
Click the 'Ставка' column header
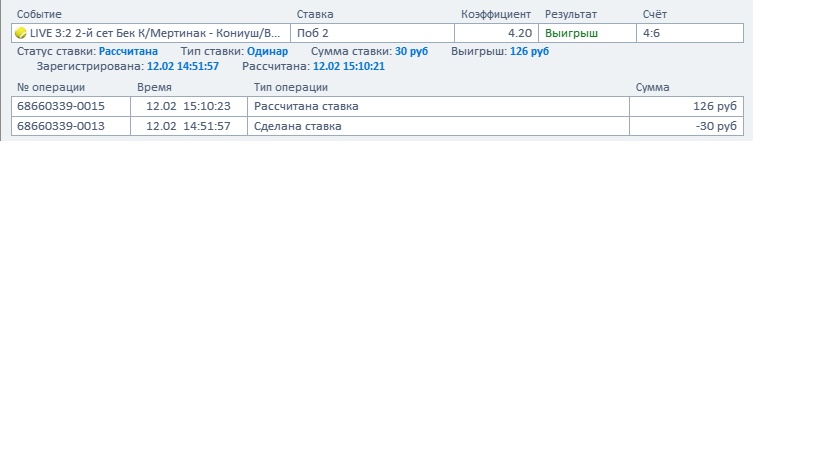click(x=315, y=14)
